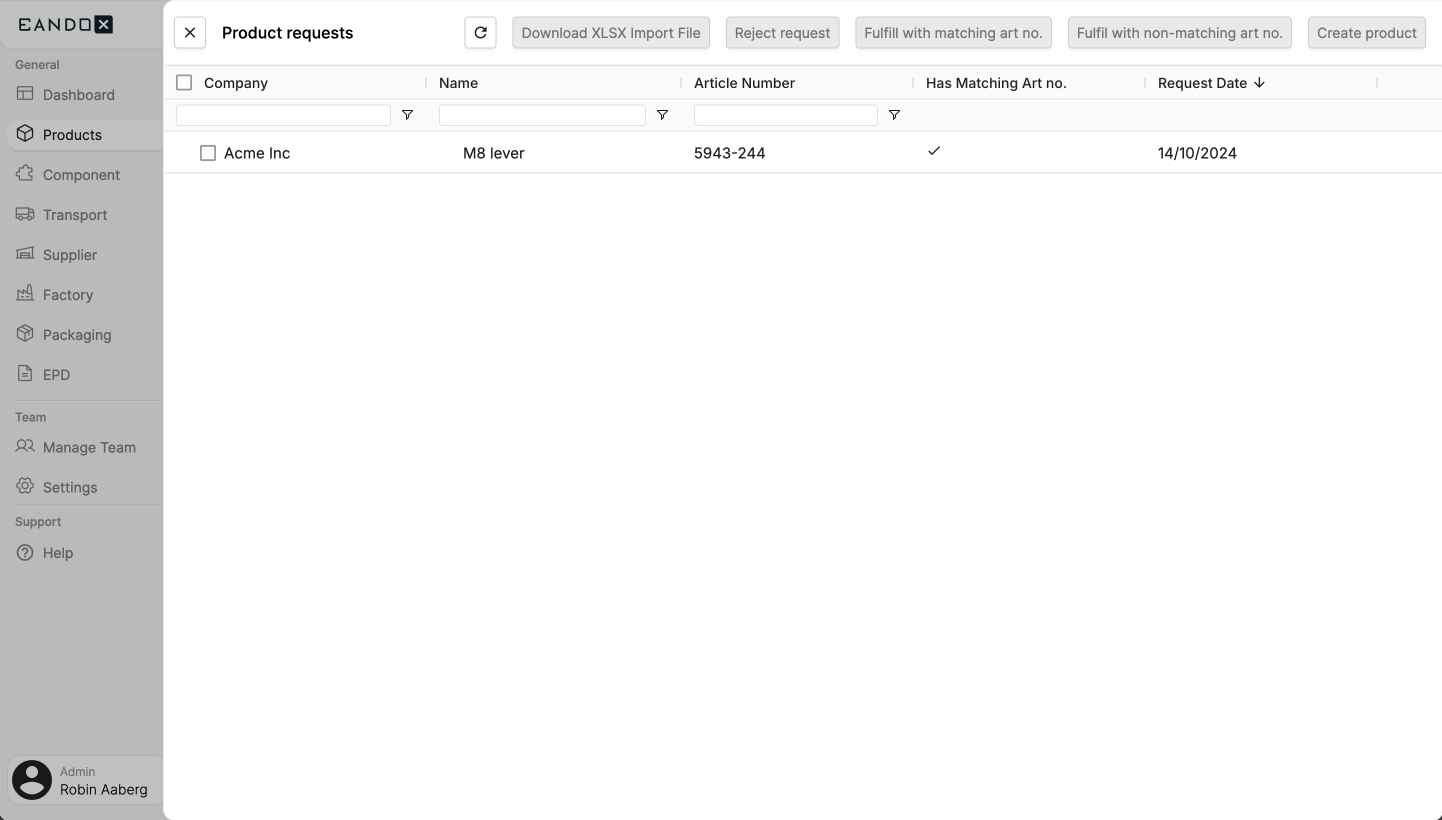
Task: Click Download XLSX Import File
Action: coord(610,32)
